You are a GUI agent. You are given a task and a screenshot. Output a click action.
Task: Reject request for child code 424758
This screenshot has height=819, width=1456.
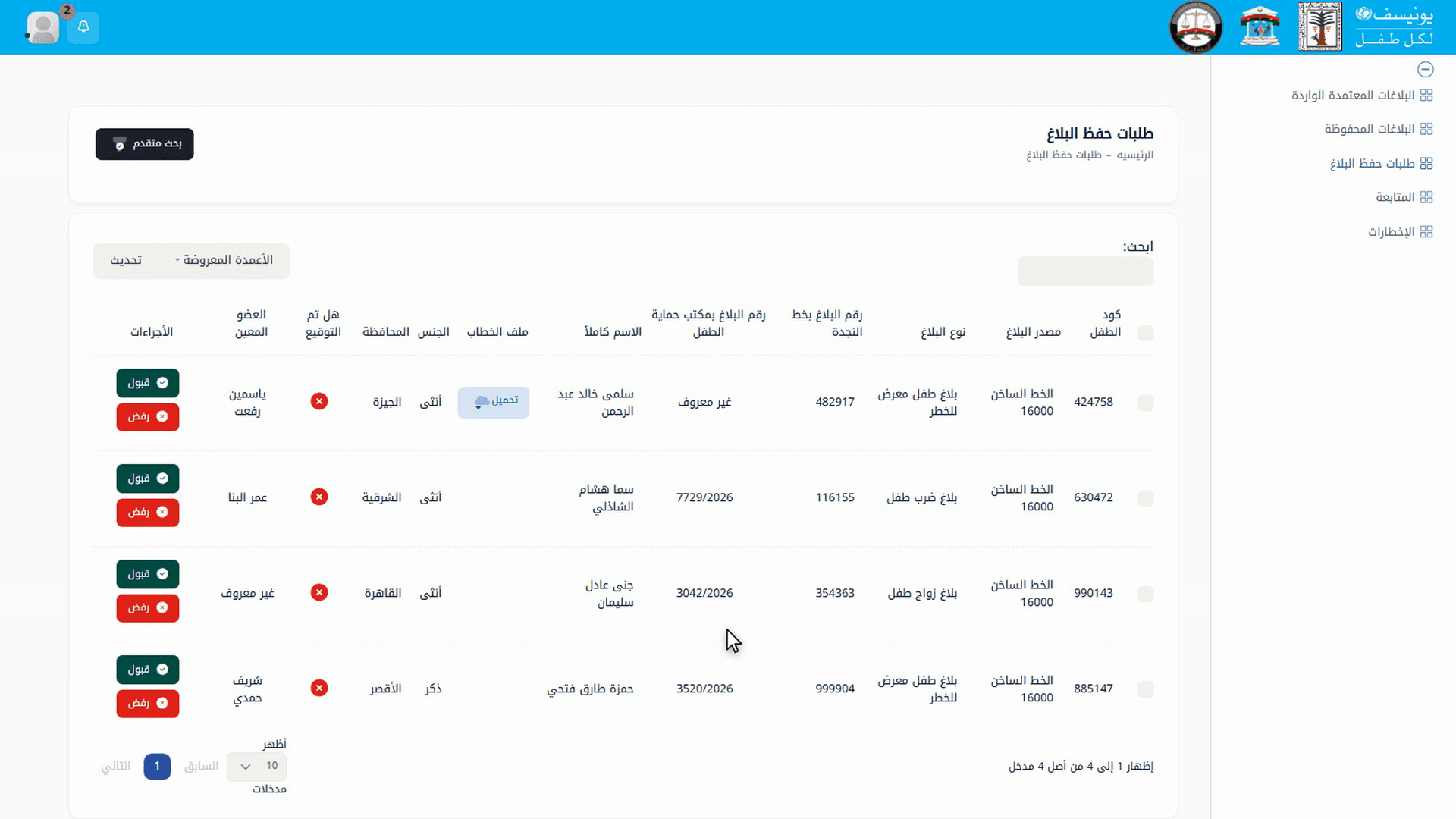click(148, 417)
